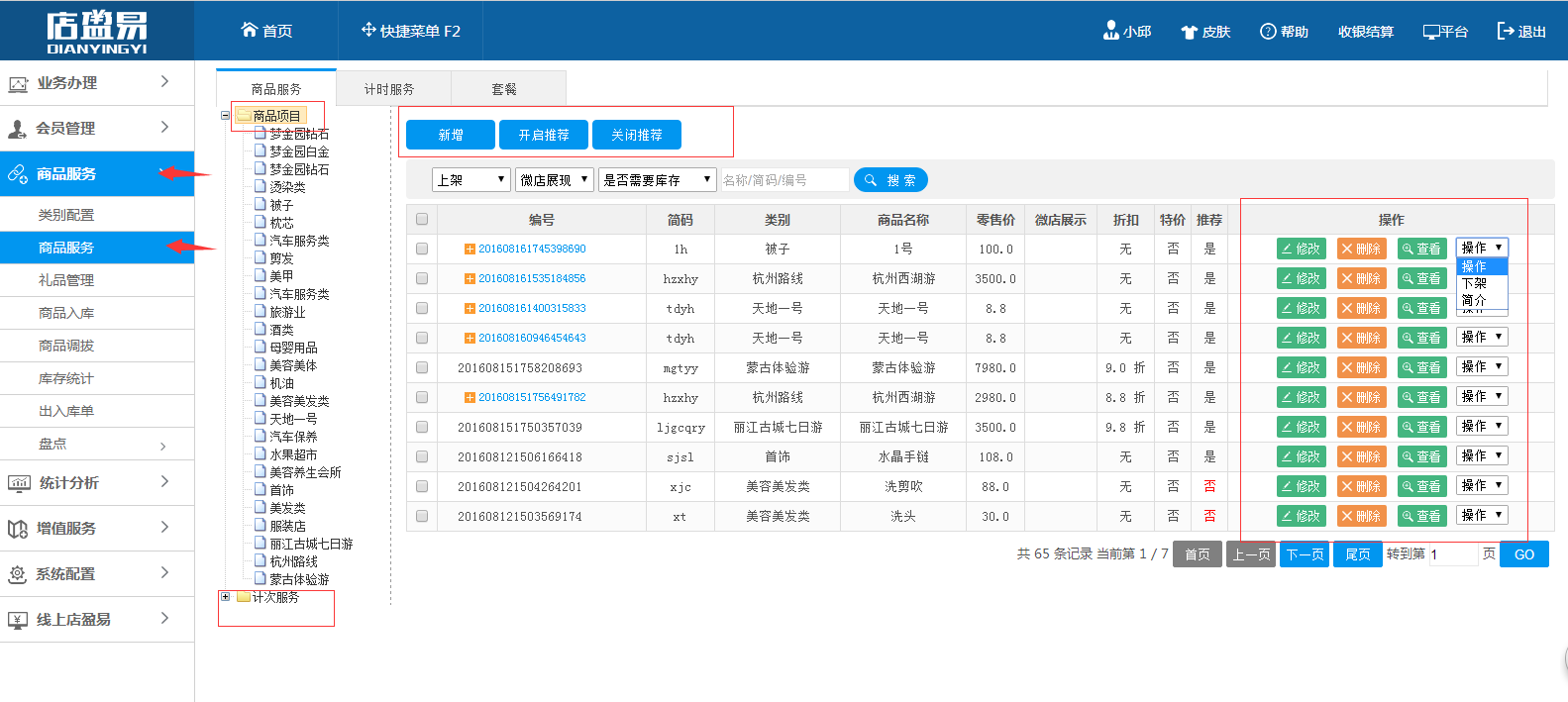This screenshot has height=702, width=1568.
Task: Open skin shirt icon 皮肤
Action: [x=1190, y=32]
